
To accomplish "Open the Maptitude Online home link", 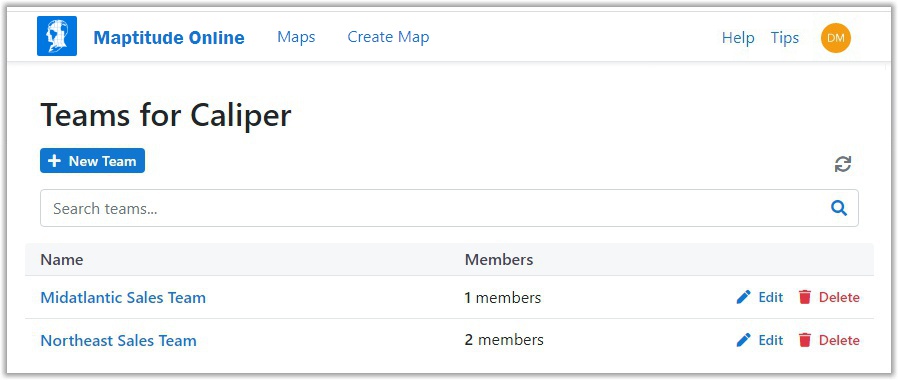I will pos(169,38).
